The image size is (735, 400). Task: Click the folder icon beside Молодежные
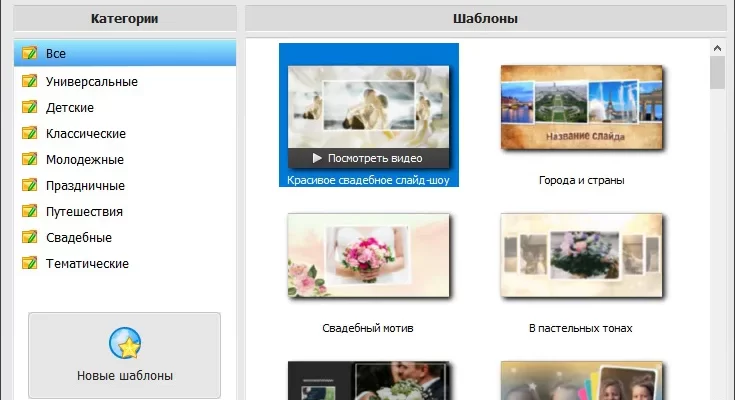point(30,159)
